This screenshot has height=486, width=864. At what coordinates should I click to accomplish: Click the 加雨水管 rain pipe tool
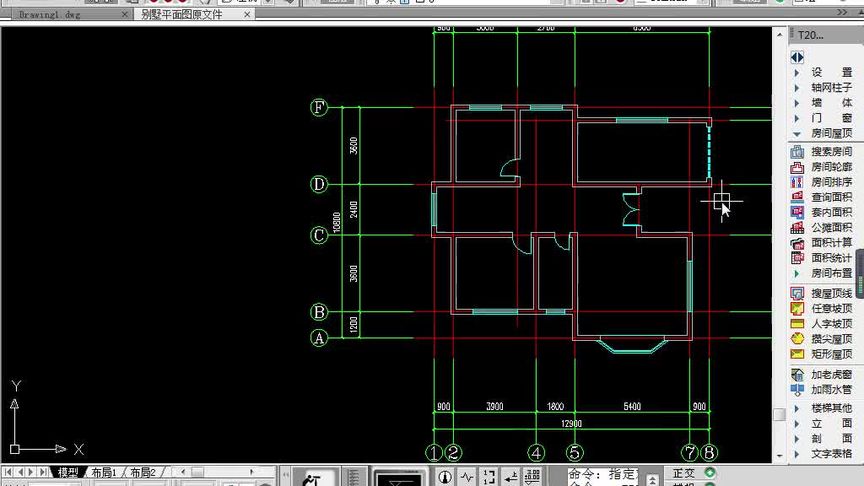tap(823, 390)
